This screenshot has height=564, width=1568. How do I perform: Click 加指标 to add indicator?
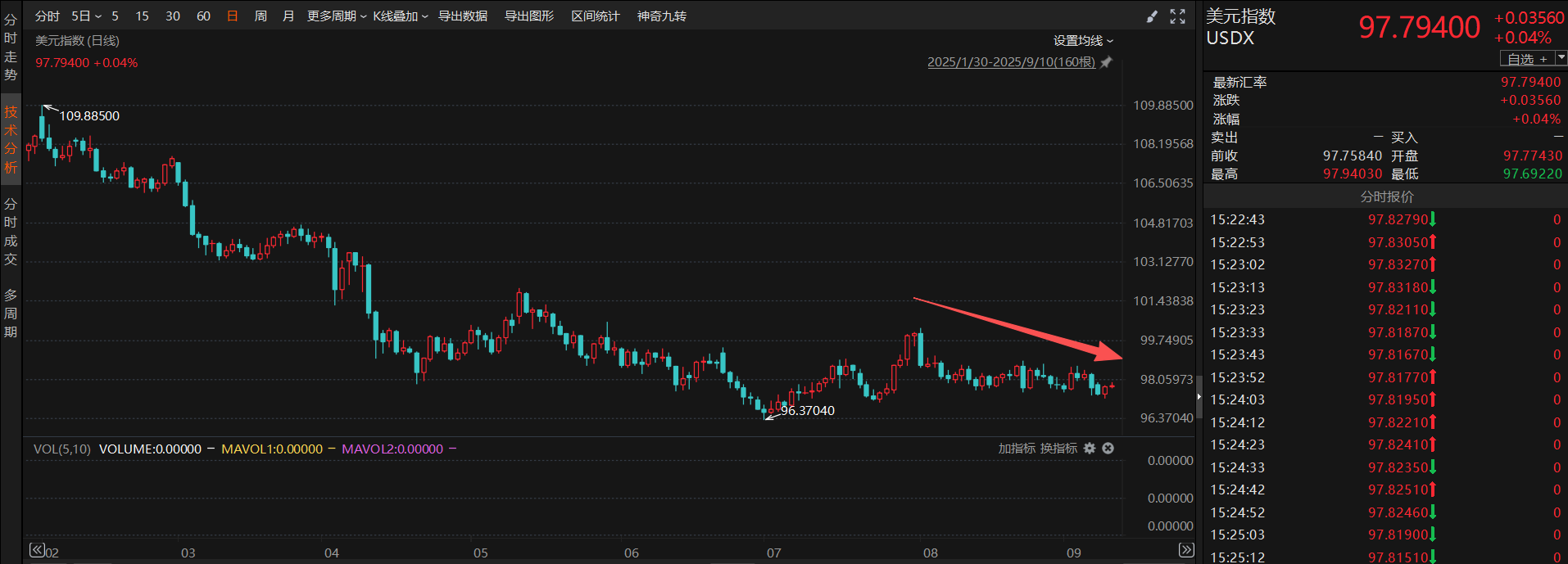(1017, 449)
